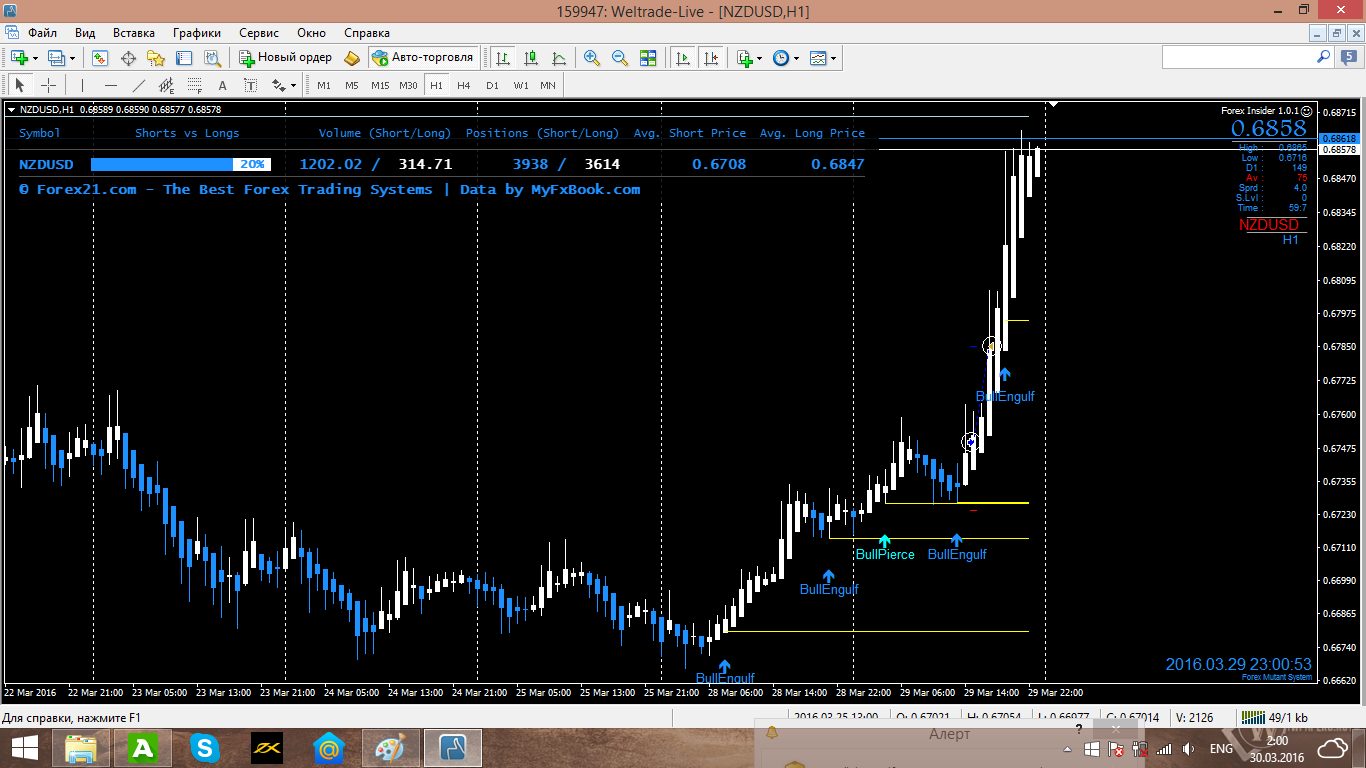Screen dimensions: 1366x768
Task: Open the arrows objects icon
Action: tap(279, 85)
